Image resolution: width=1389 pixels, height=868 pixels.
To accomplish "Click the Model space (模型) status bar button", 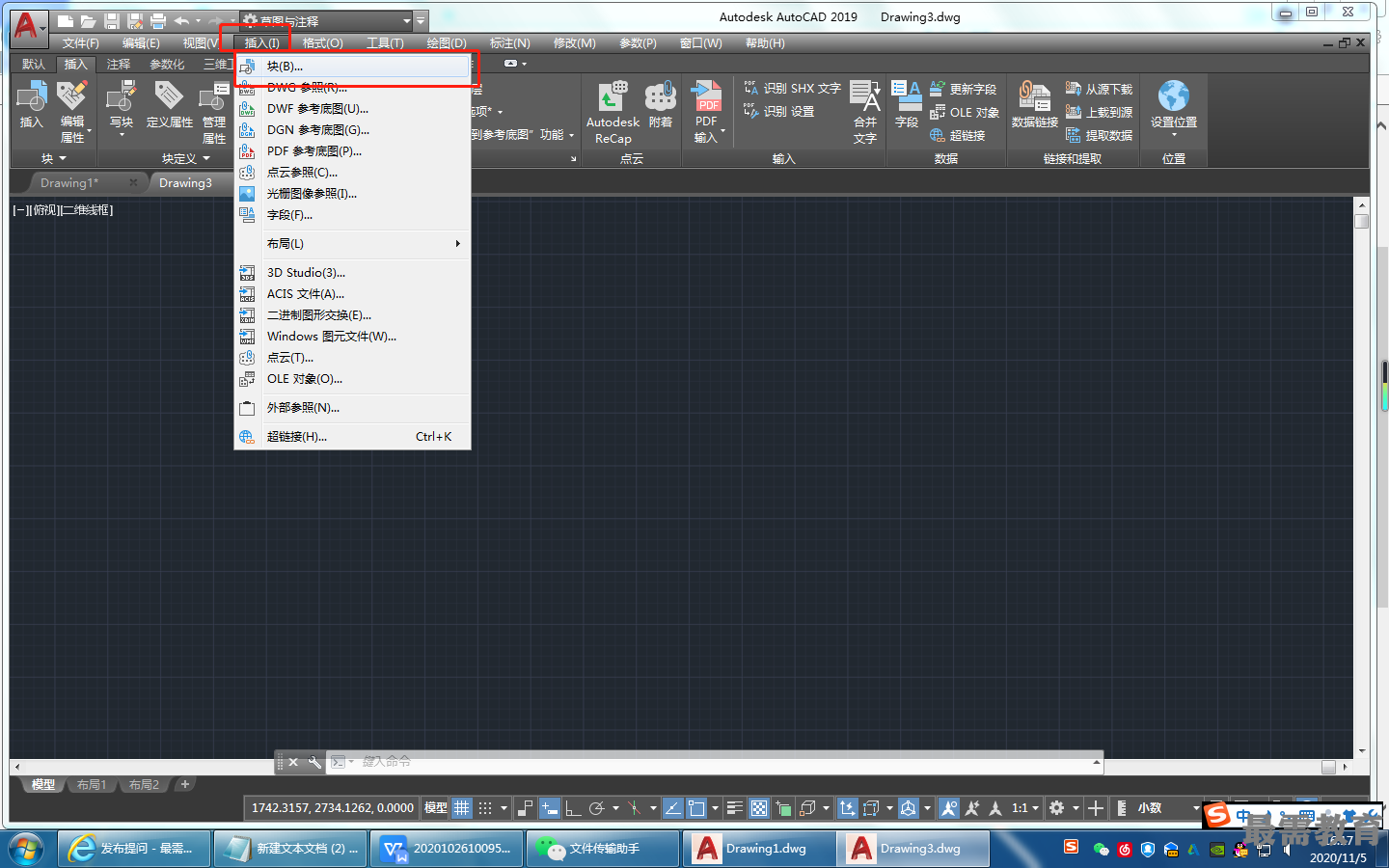I will (x=436, y=808).
